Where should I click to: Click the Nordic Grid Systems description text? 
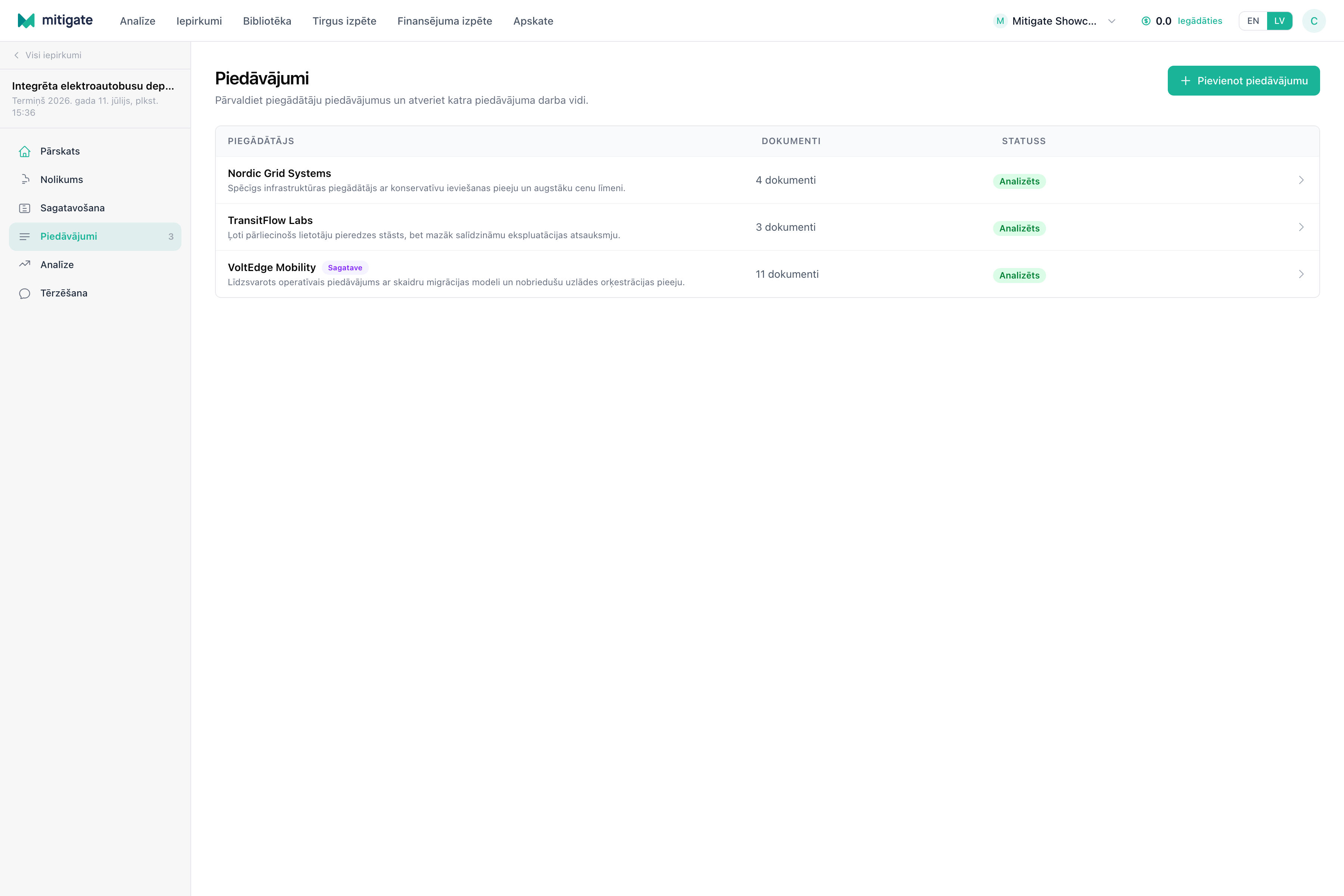pyautogui.click(x=426, y=188)
